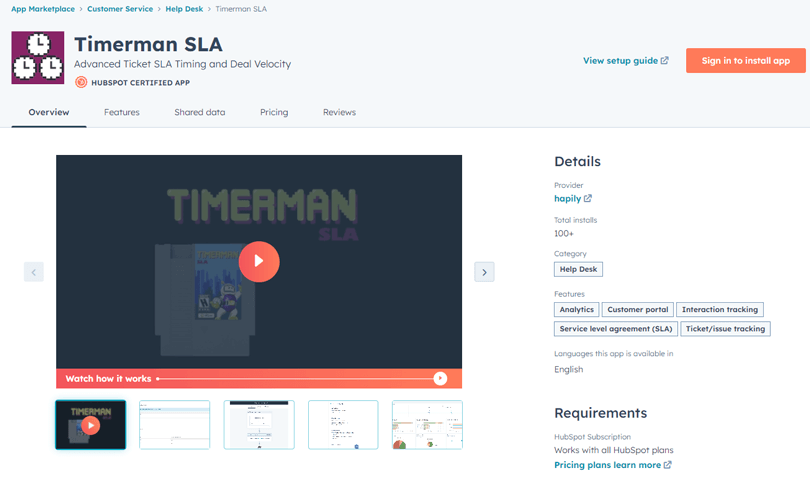Open the hapily provider link
The height and width of the screenshot is (477, 810).
567,198
